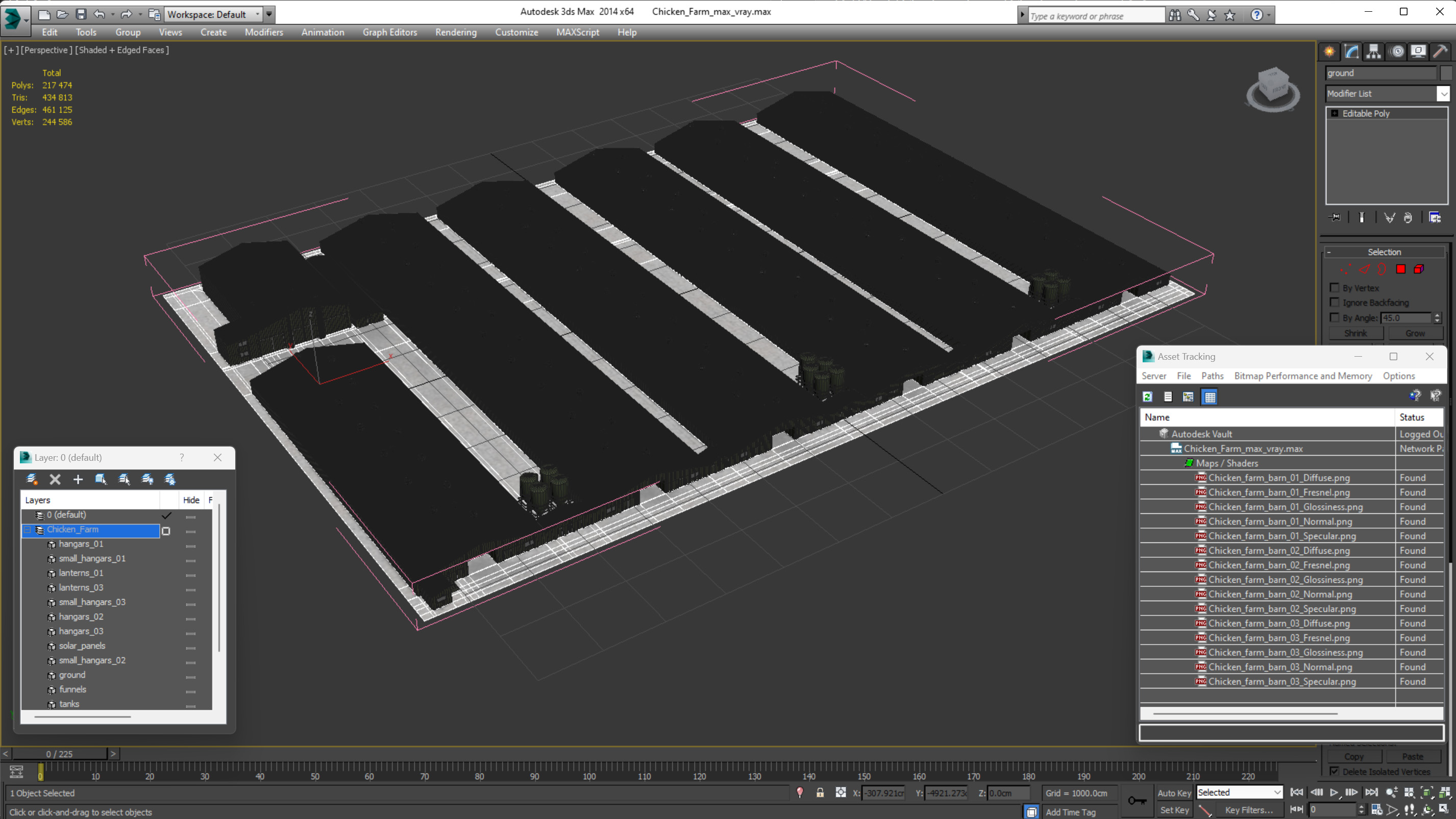
Task: Click the New Scene icon in quick toolbar
Action: [x=44, y=14]
